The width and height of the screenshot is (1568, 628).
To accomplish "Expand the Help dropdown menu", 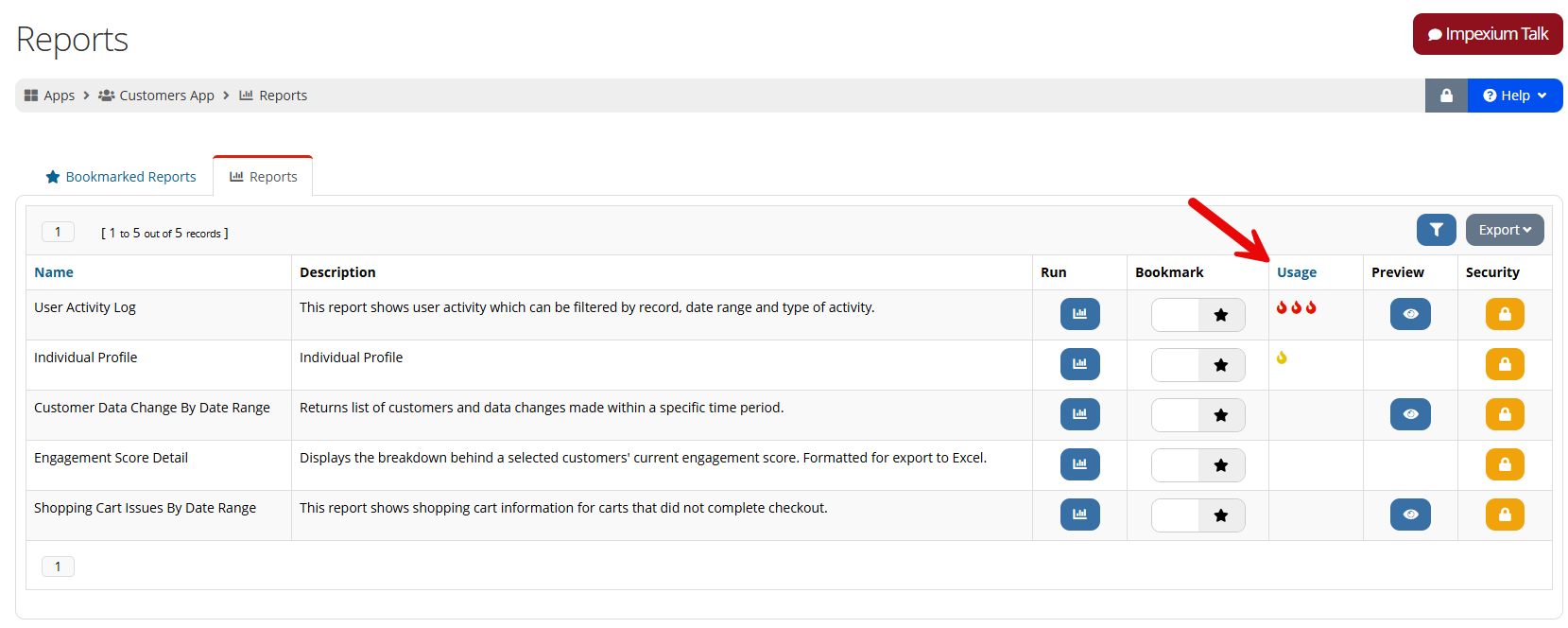I will (1515, 96).
